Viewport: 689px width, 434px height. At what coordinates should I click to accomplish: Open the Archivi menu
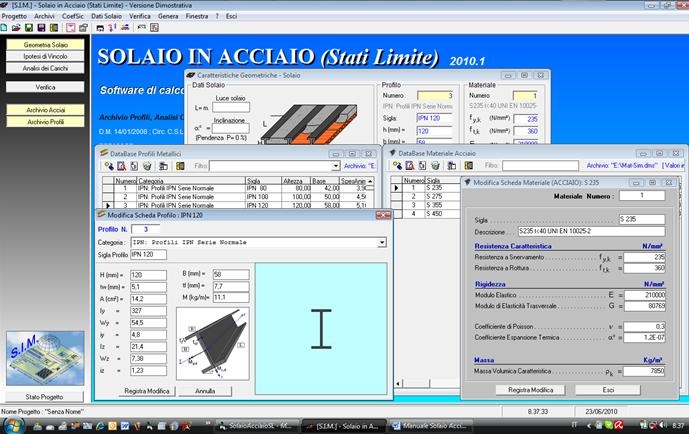tap(44, 16)
